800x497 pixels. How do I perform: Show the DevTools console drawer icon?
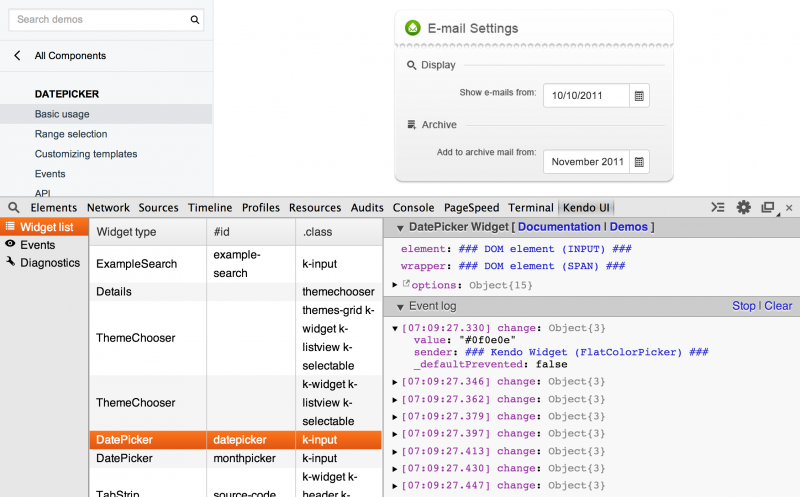point(718,207)
